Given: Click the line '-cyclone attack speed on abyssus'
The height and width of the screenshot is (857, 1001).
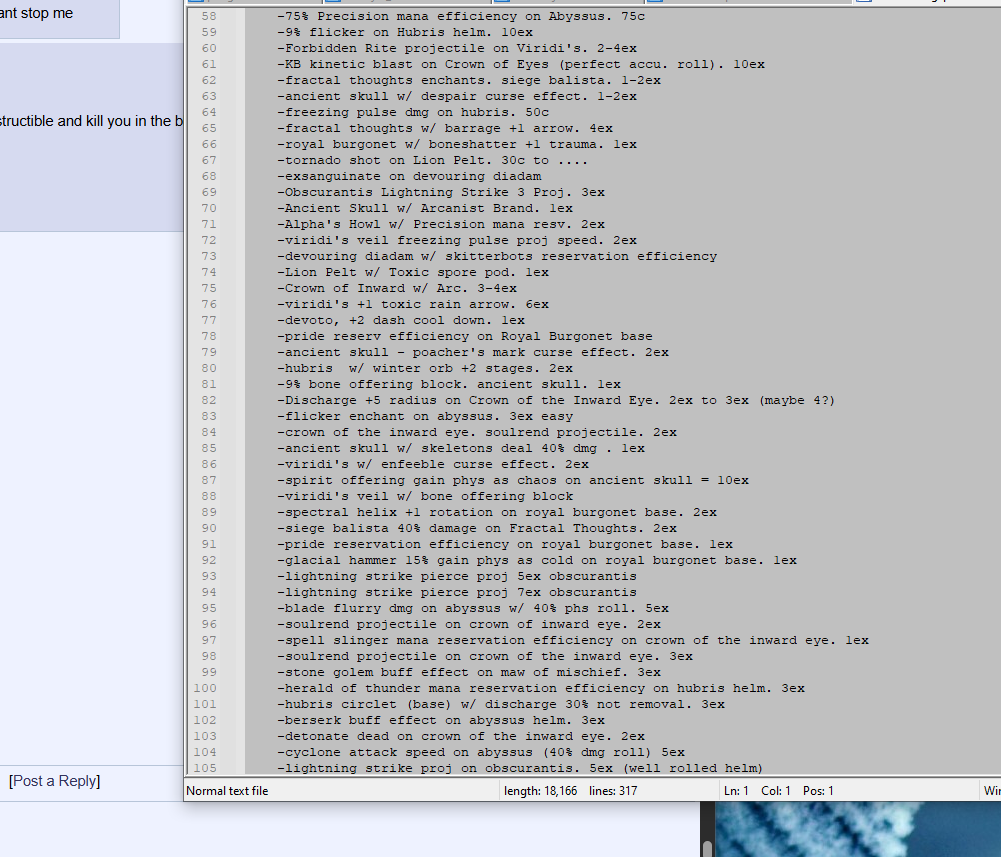Looking at the screenshot, I should 481,752.
